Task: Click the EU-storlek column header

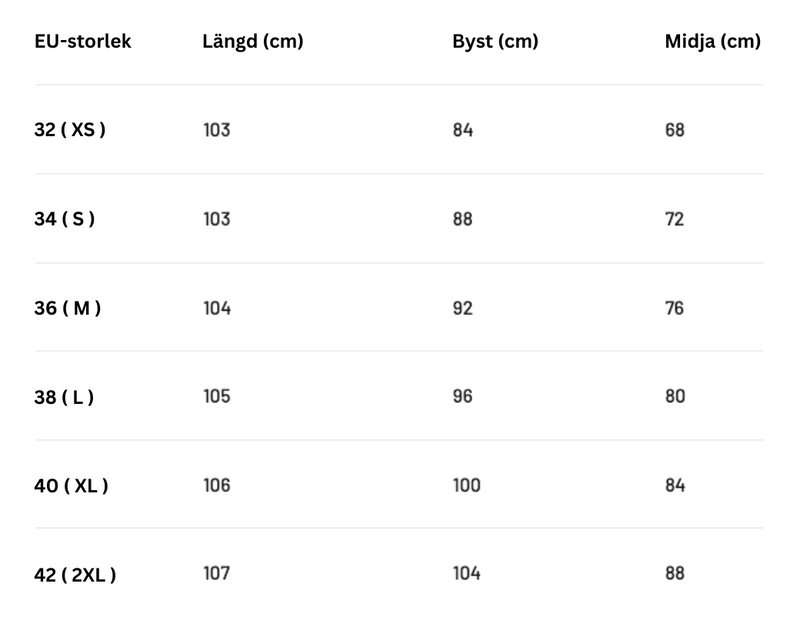Action: (x=83, y=41)
